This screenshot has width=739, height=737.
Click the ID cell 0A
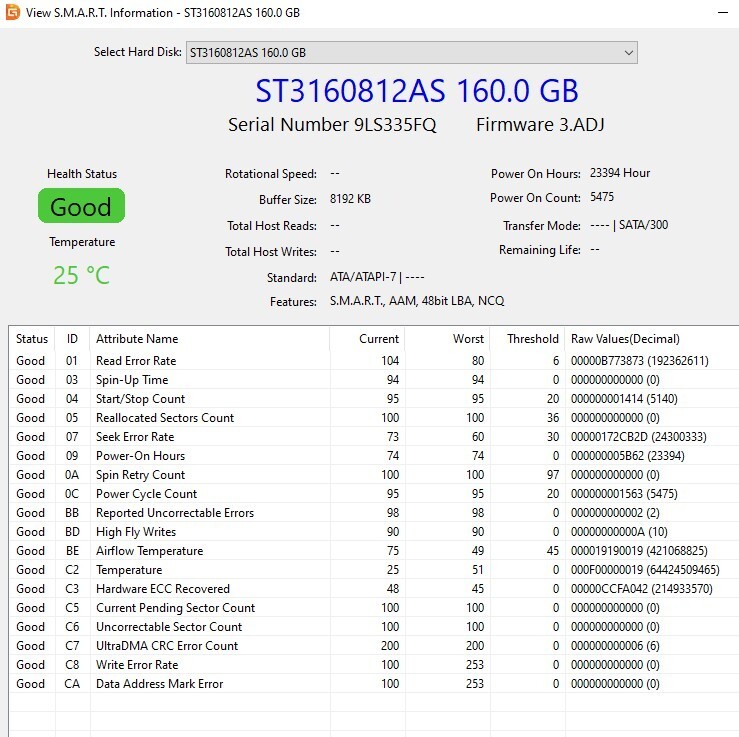click(x=72, y=475)
